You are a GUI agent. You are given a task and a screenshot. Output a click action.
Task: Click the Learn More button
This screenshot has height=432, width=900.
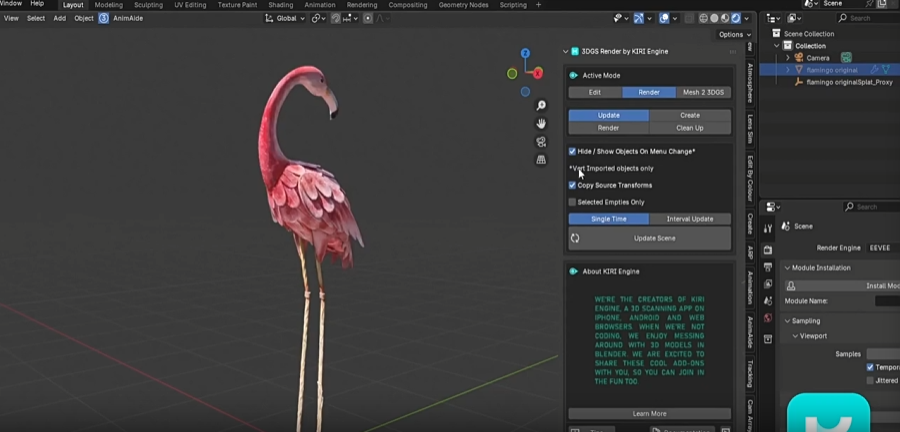coord(649,413)
